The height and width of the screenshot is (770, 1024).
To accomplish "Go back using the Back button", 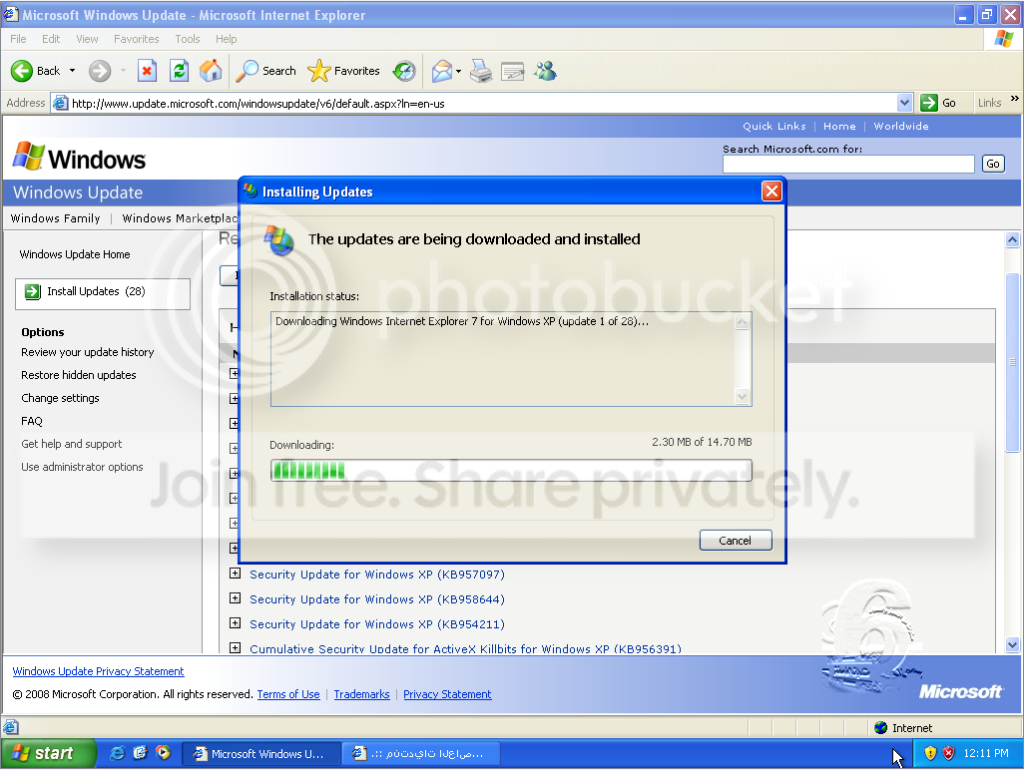I will pyautogui.click(x=36, y=71).
